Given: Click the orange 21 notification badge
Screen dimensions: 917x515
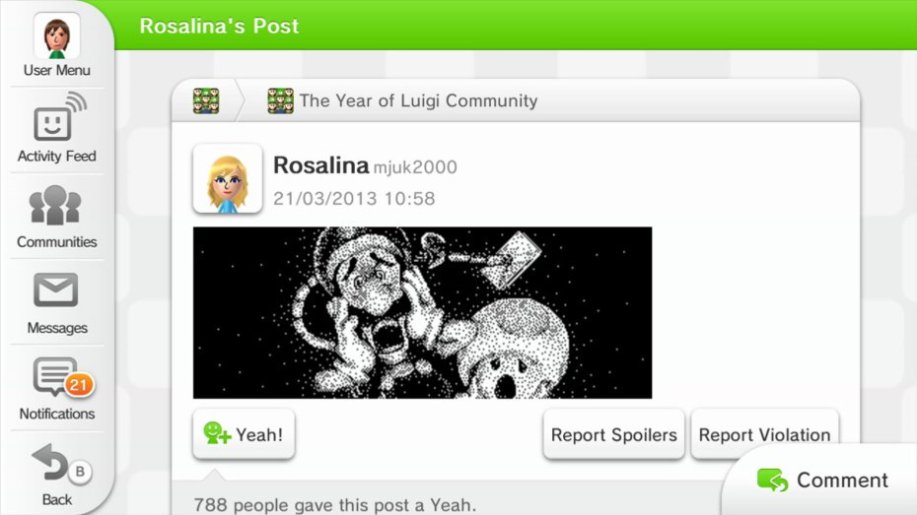Looking at the screenshot, I should point(78,385).
